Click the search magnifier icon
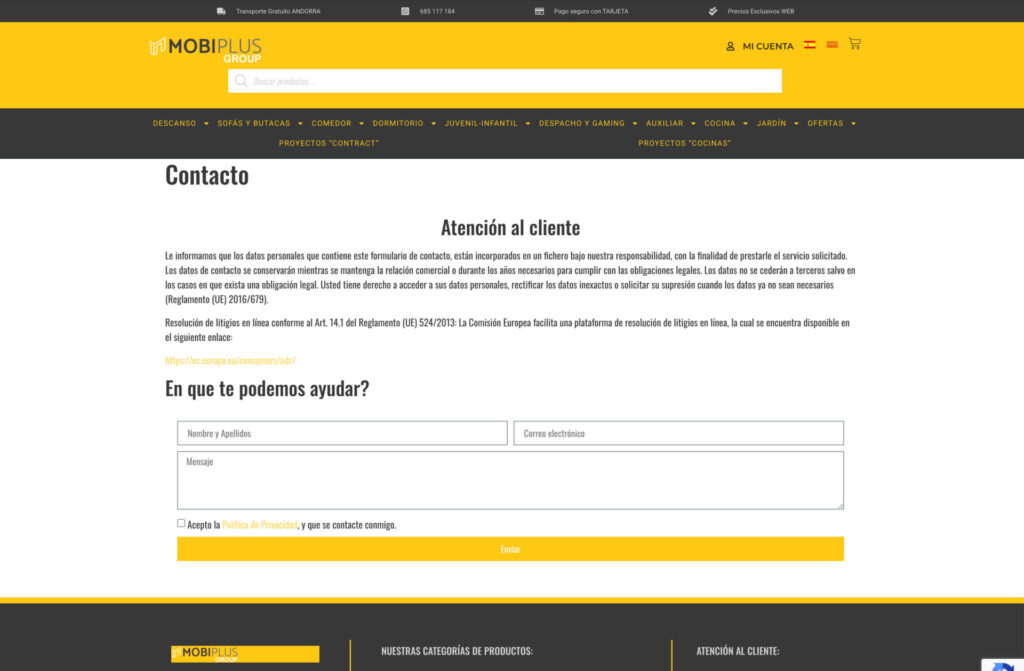 coord(241,81)
